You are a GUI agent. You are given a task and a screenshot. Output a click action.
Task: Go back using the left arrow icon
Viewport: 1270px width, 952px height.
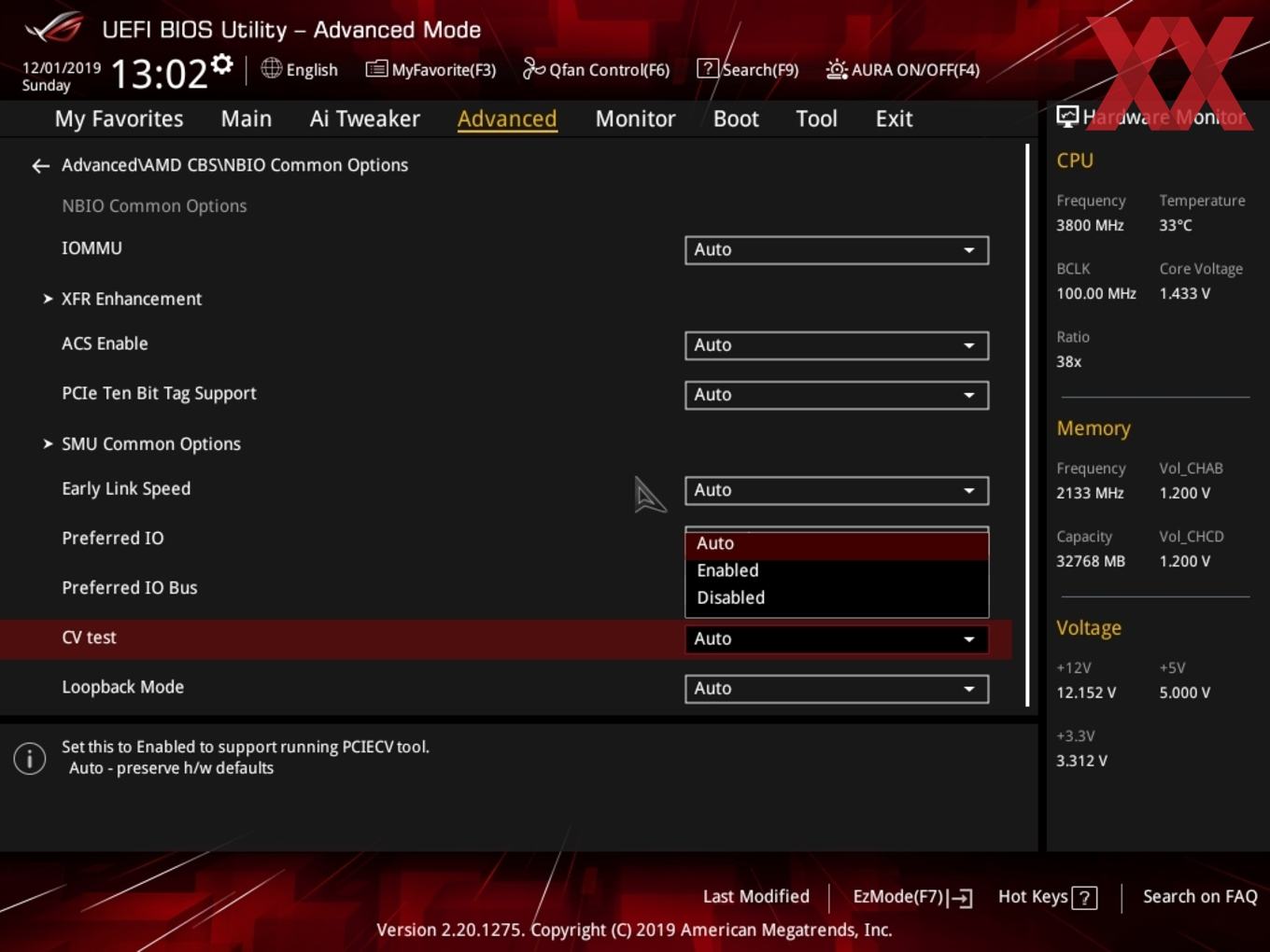40,165
